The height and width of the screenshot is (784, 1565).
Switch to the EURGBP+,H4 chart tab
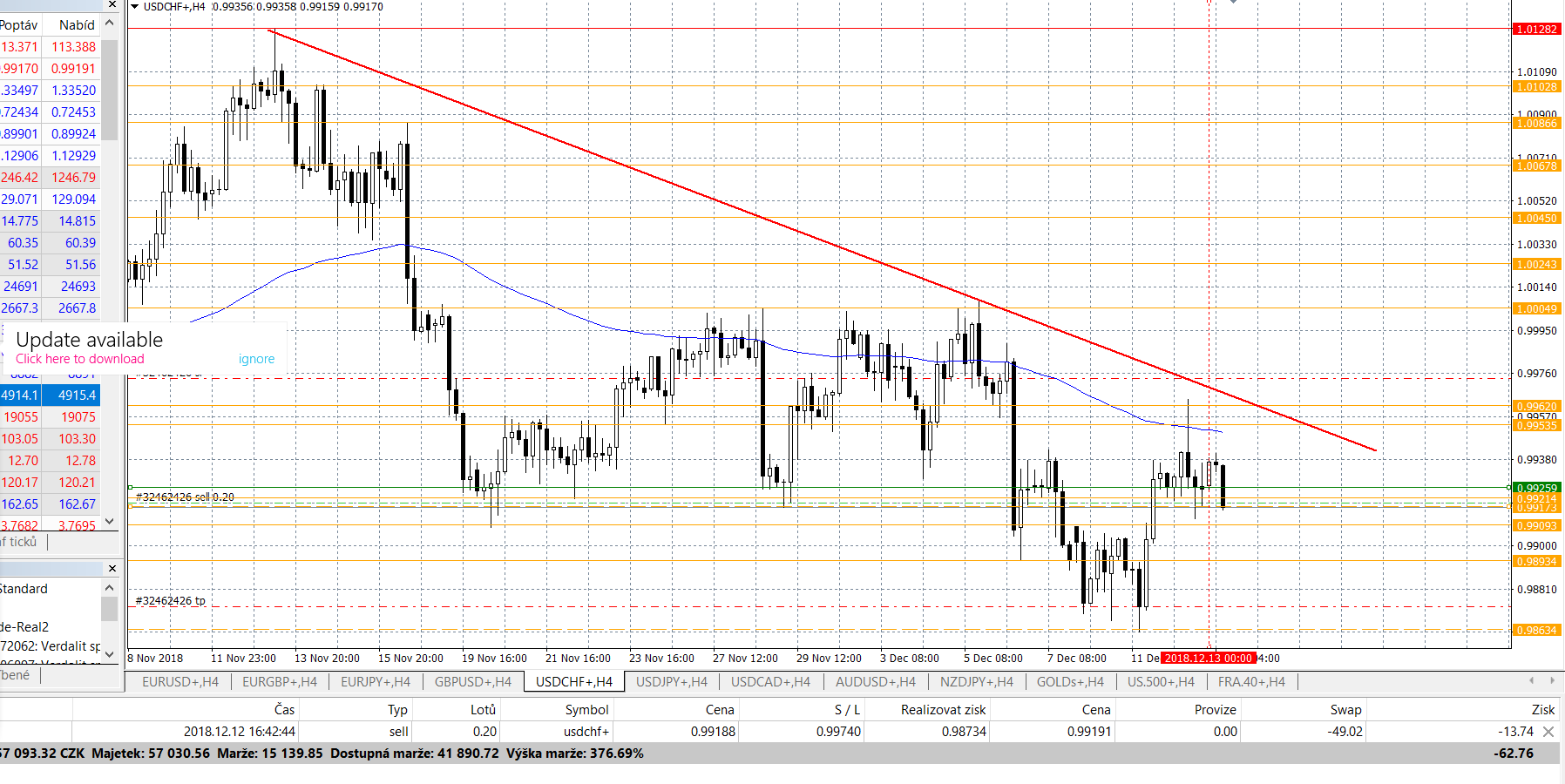click(280, 682)
